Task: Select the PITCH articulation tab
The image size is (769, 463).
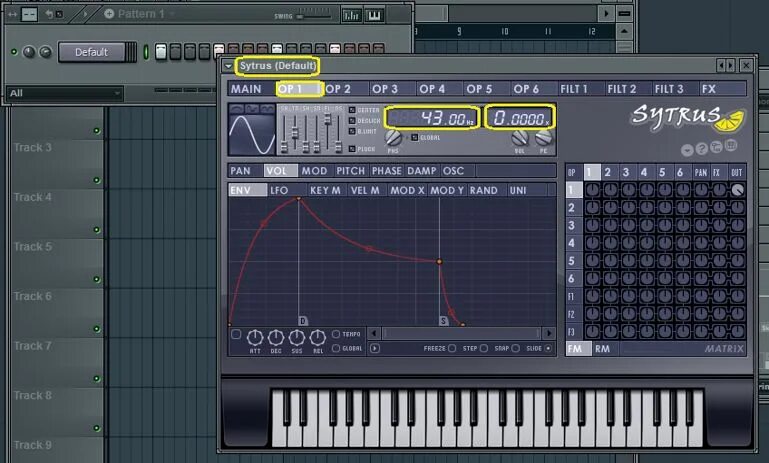Action: click(351, 171)
